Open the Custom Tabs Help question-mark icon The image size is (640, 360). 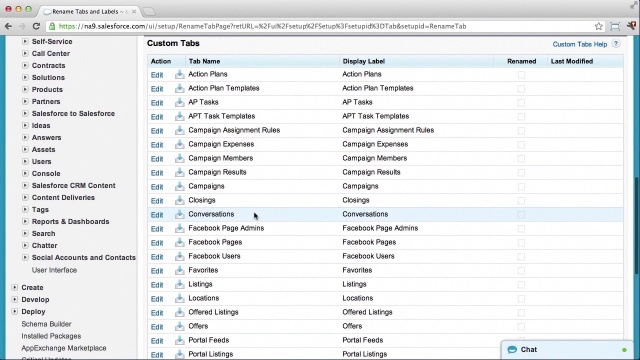coord(616,44)
